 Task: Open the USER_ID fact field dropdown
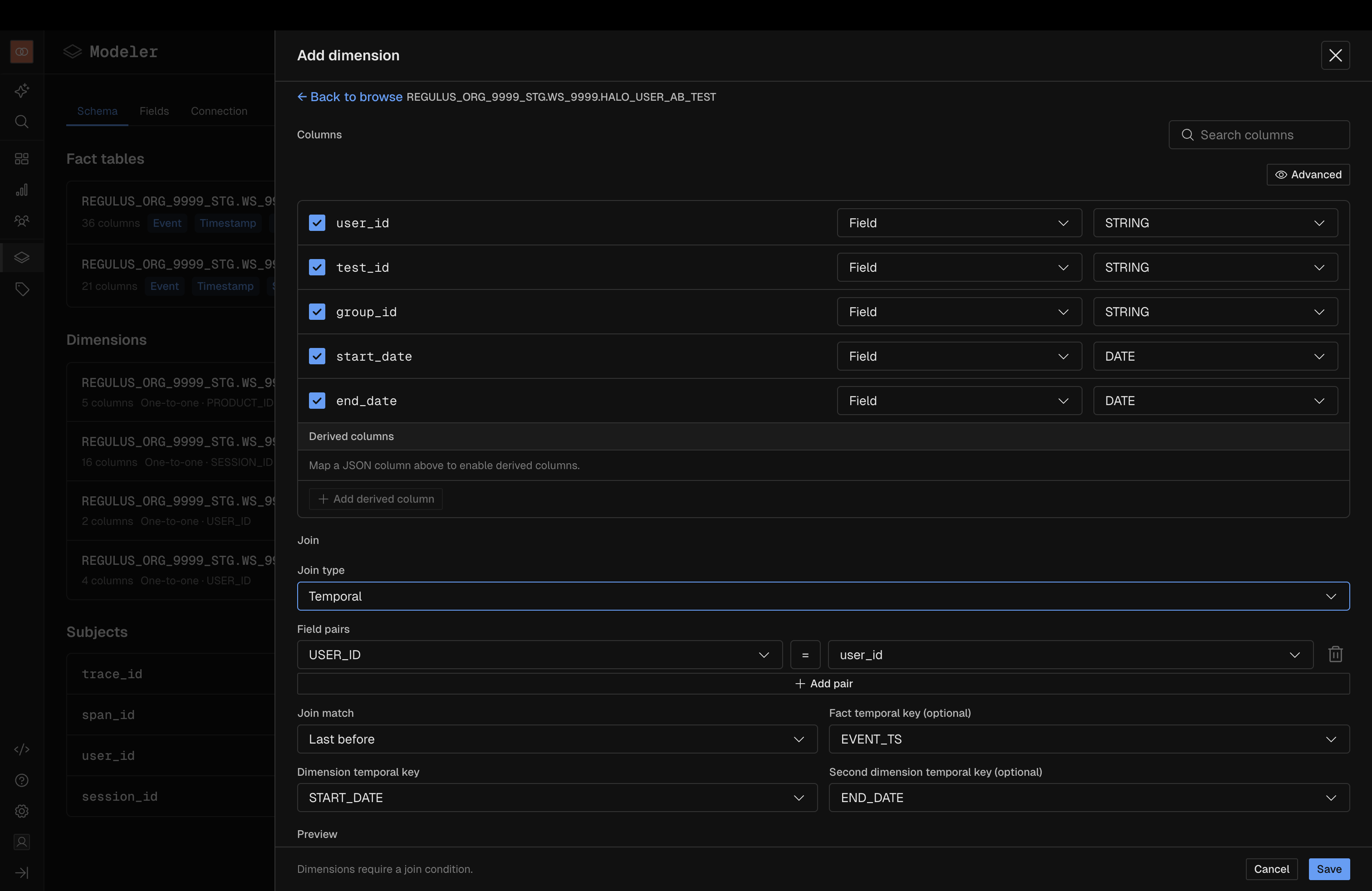pos(539,655)
